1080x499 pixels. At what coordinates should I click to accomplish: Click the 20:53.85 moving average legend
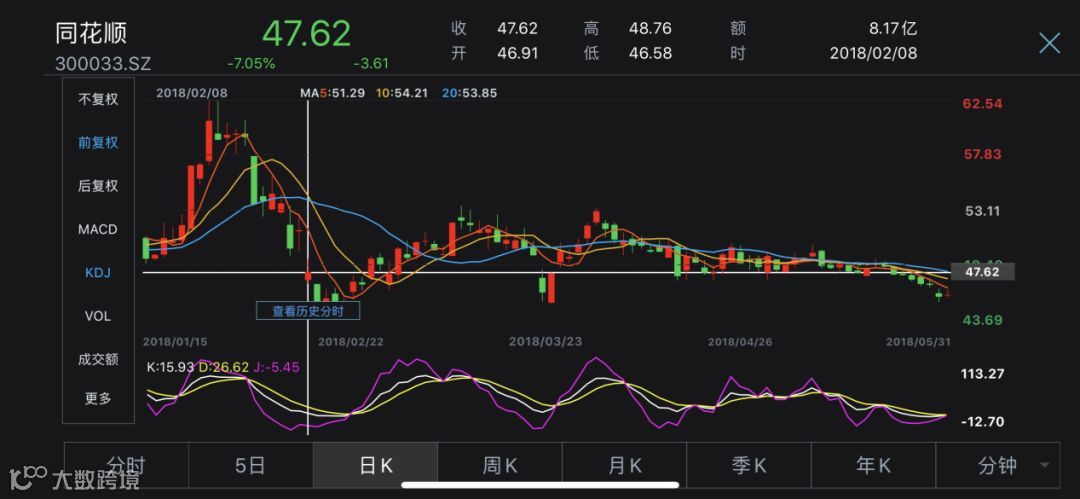[469, 93]
